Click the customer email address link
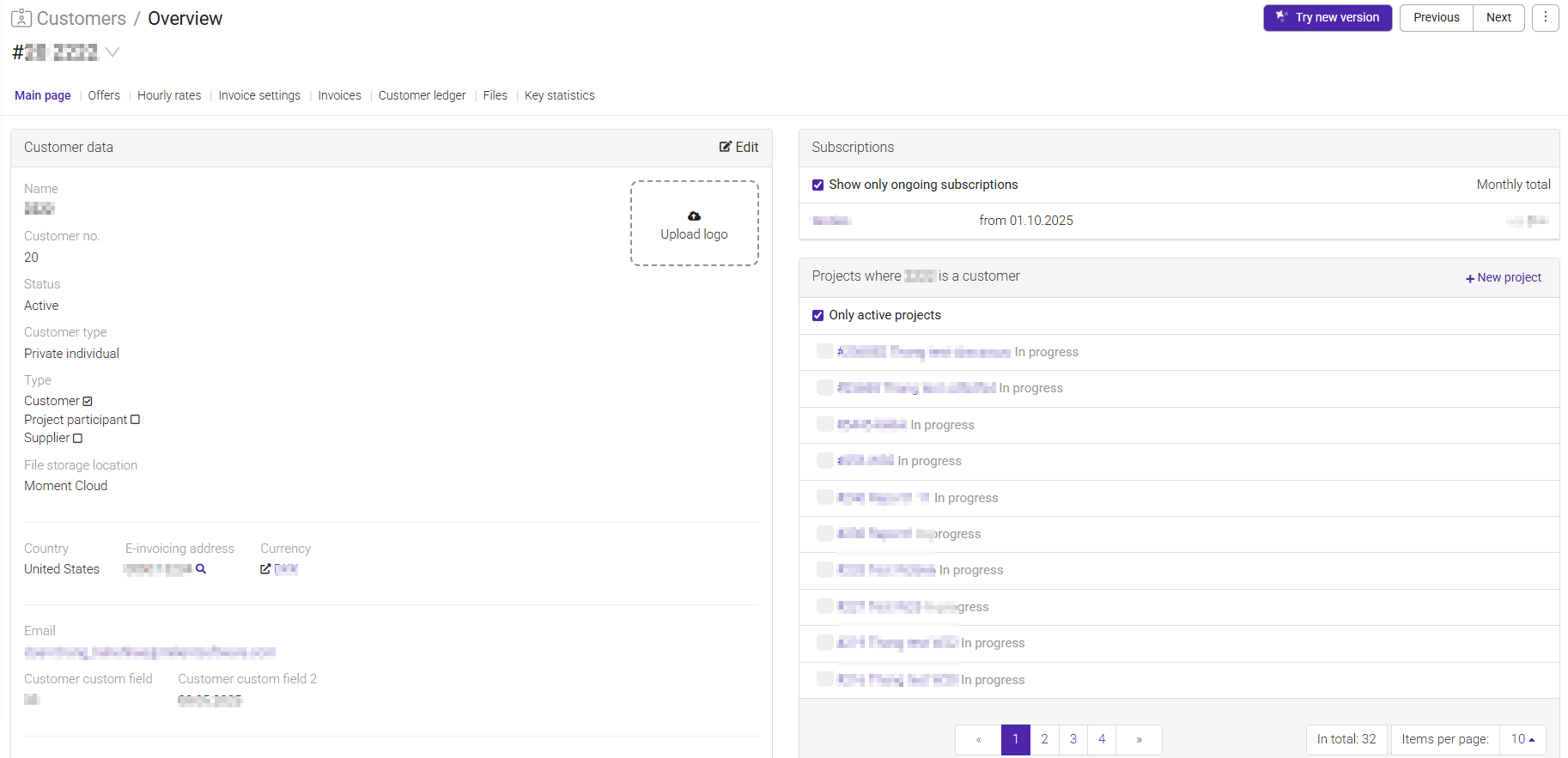 coord(149,652)
